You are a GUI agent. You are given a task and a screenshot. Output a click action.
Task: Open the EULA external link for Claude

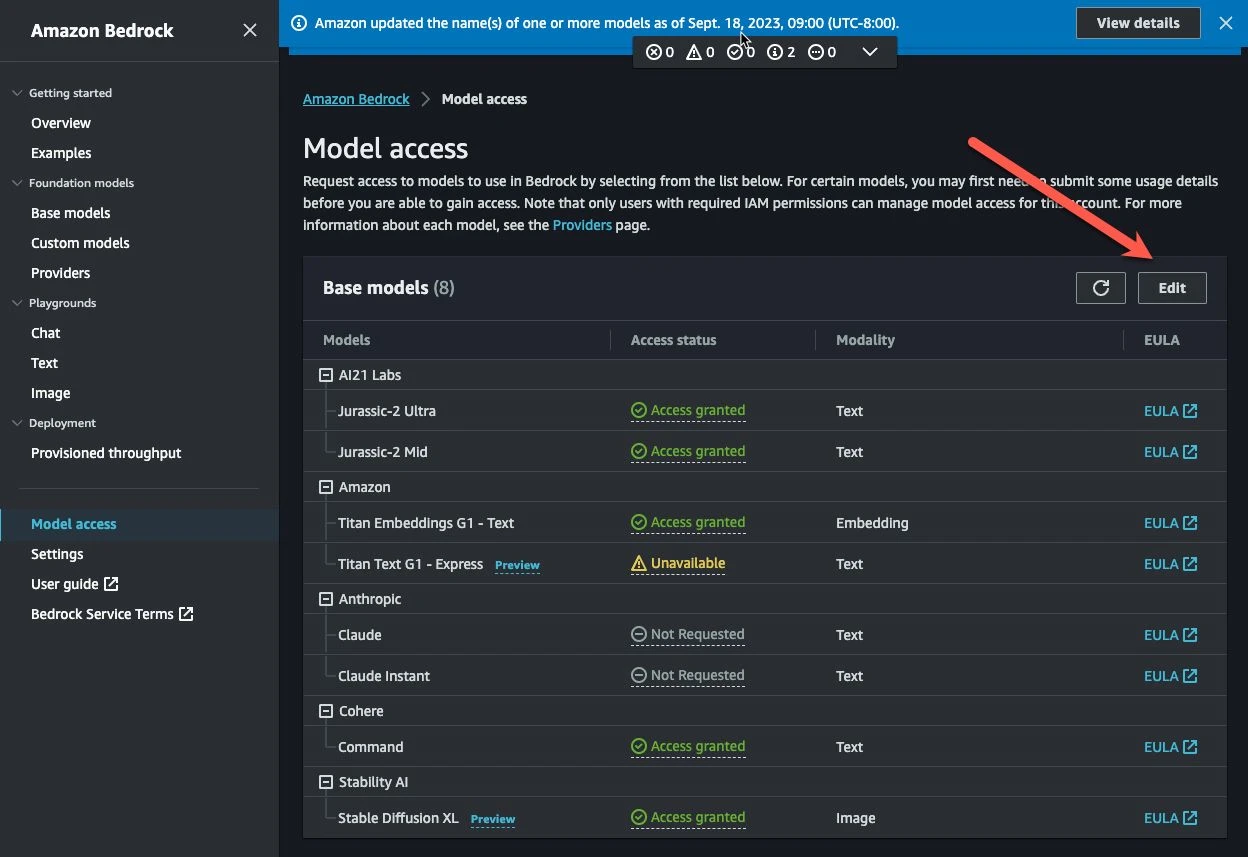pos(1169,634)
